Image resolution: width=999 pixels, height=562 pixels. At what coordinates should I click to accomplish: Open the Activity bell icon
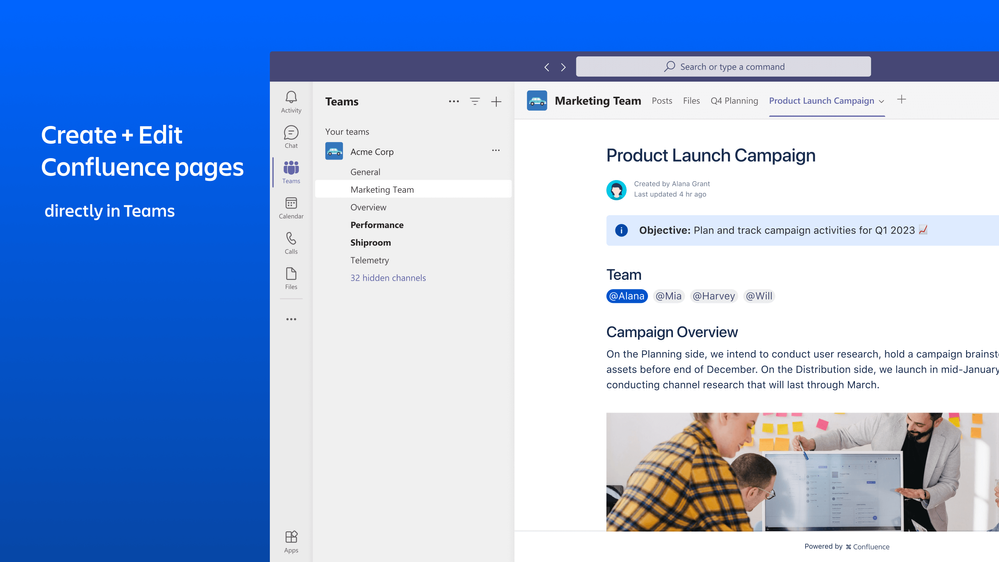(x=291, y=101)
